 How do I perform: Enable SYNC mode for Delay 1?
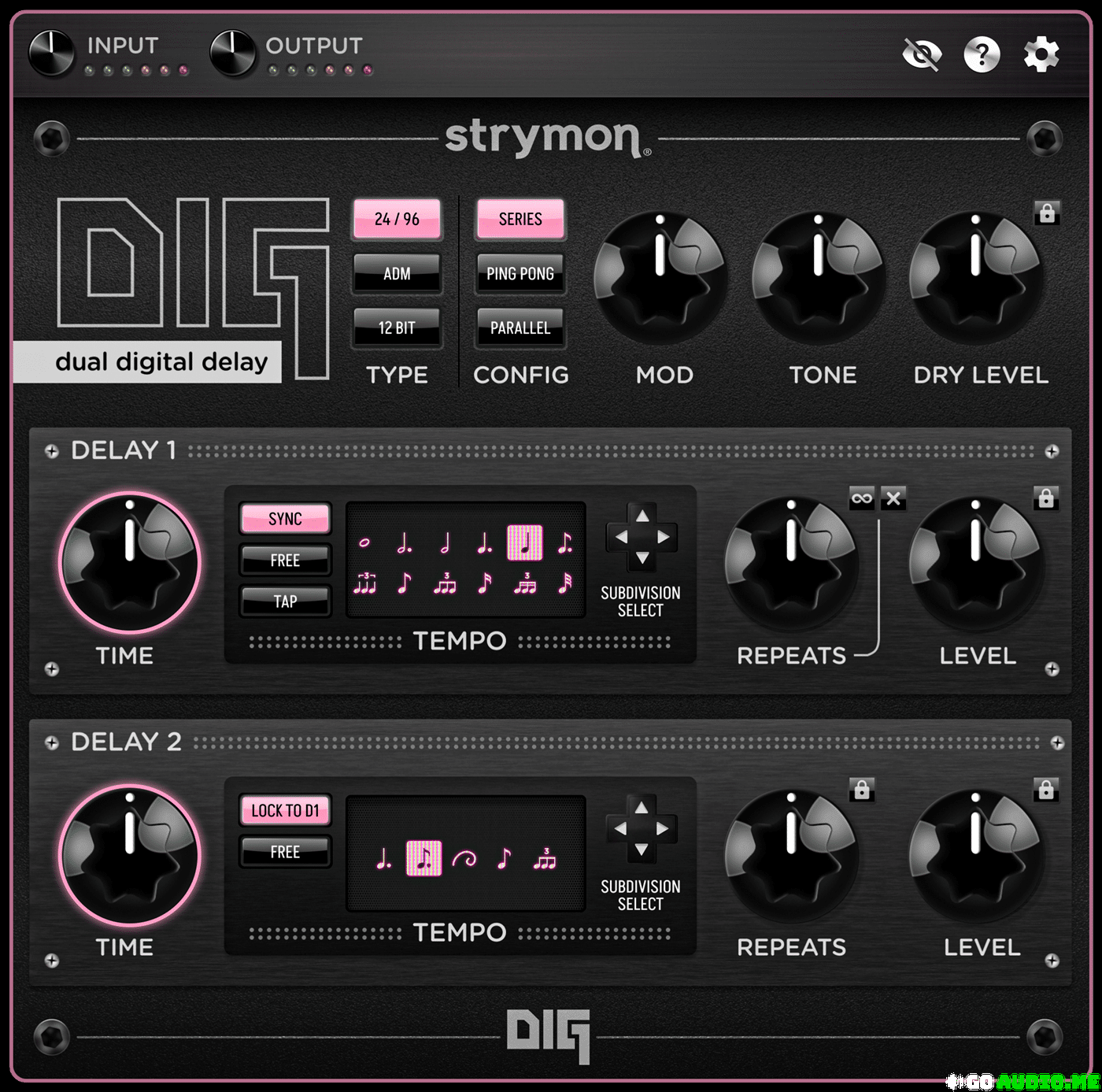pos(285,519)
